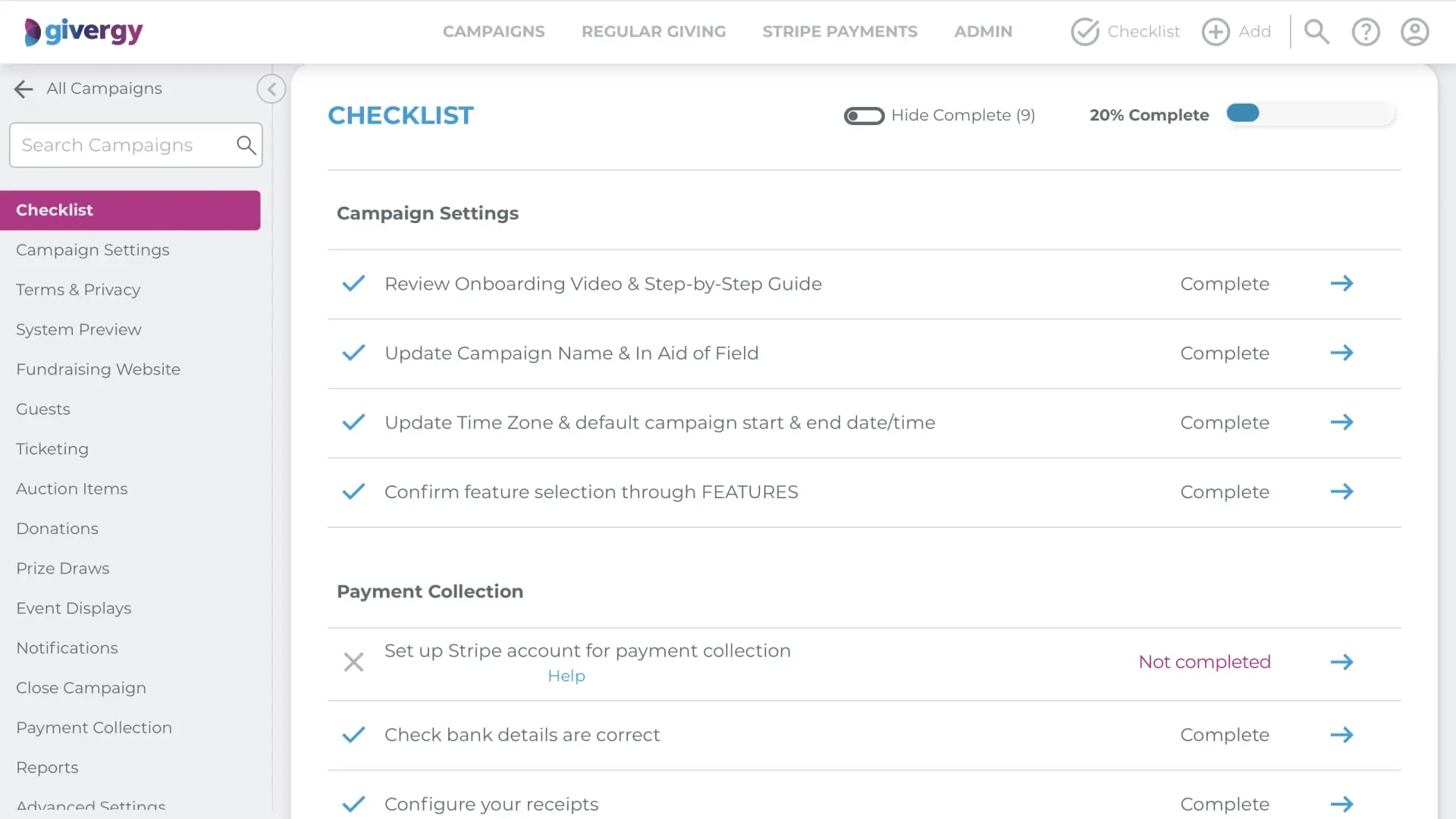Open Terms & Privacy in the sidebar

coord(78,290)
